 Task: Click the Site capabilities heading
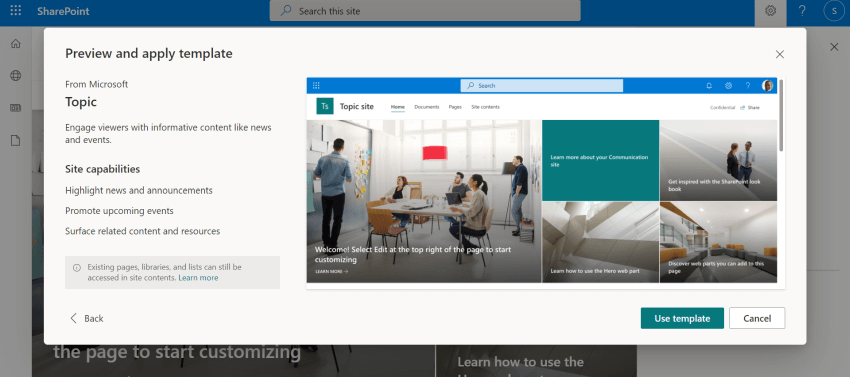point(102,169)
